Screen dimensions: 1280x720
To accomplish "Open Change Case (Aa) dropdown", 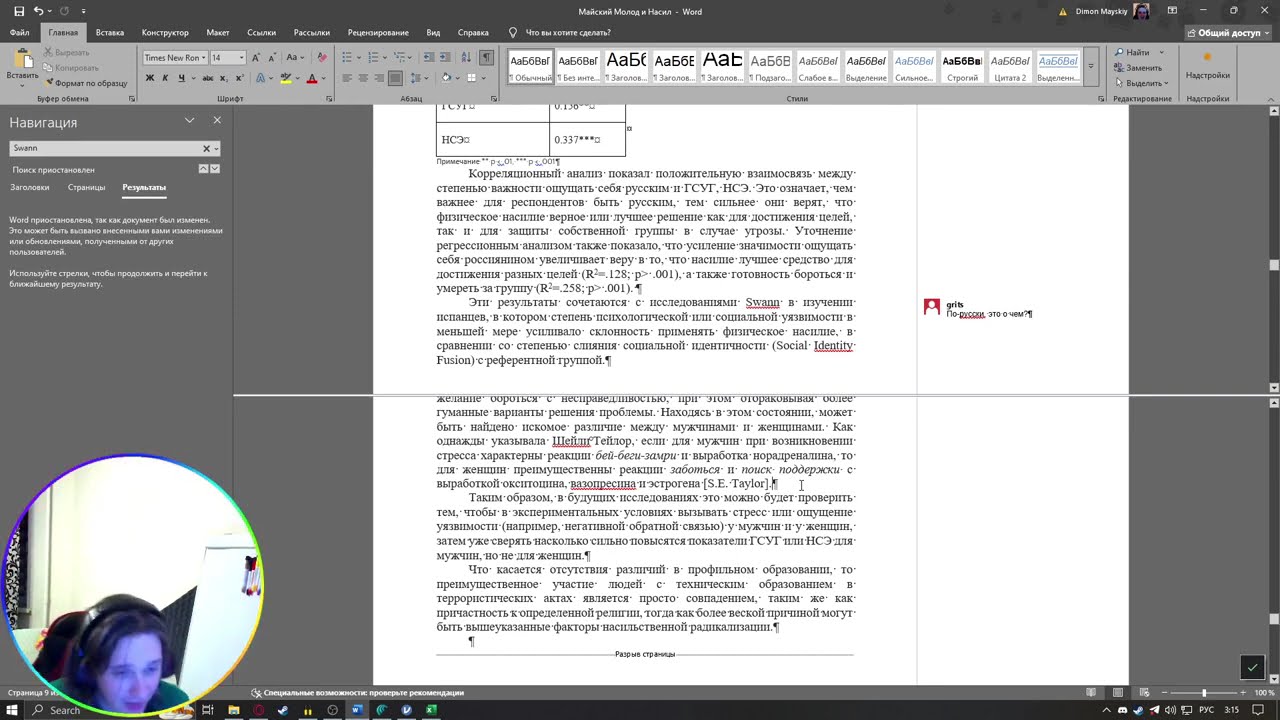I will [x=298, y=58].
